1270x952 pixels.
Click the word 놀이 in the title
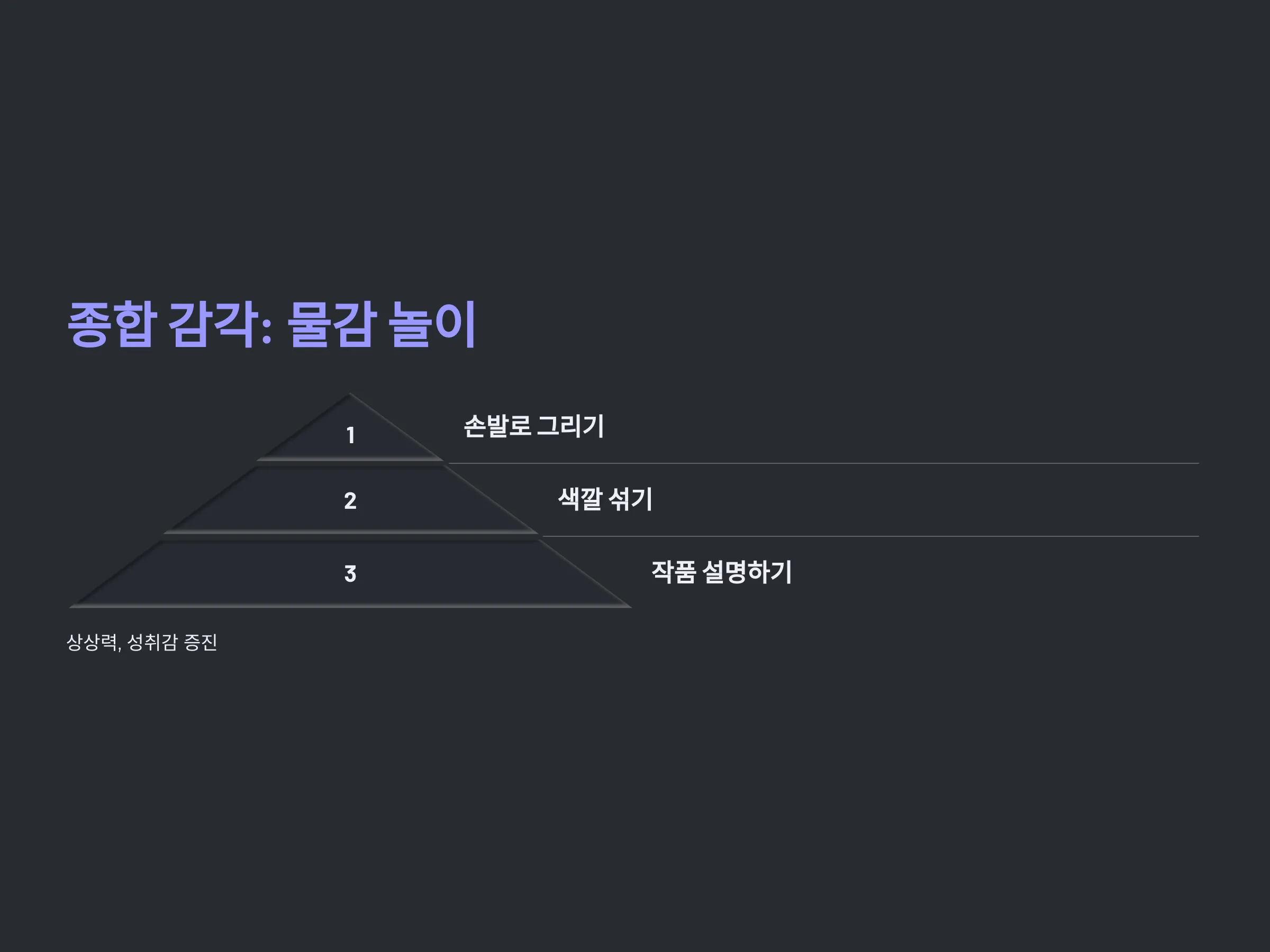[432, 324]
